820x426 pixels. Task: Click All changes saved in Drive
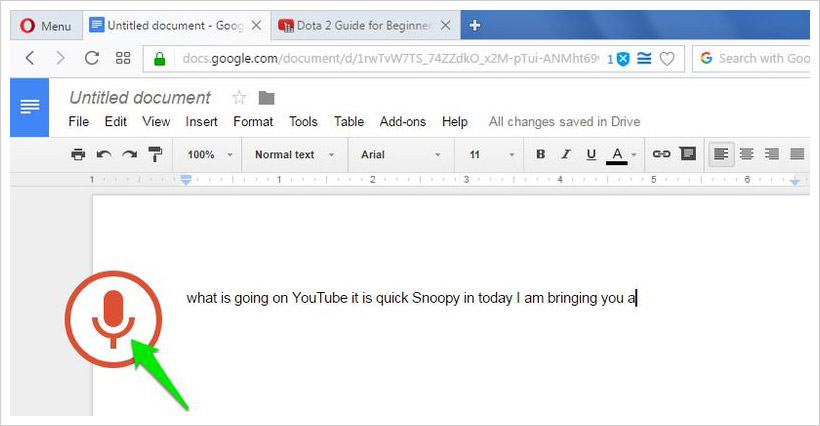point(564,122)
